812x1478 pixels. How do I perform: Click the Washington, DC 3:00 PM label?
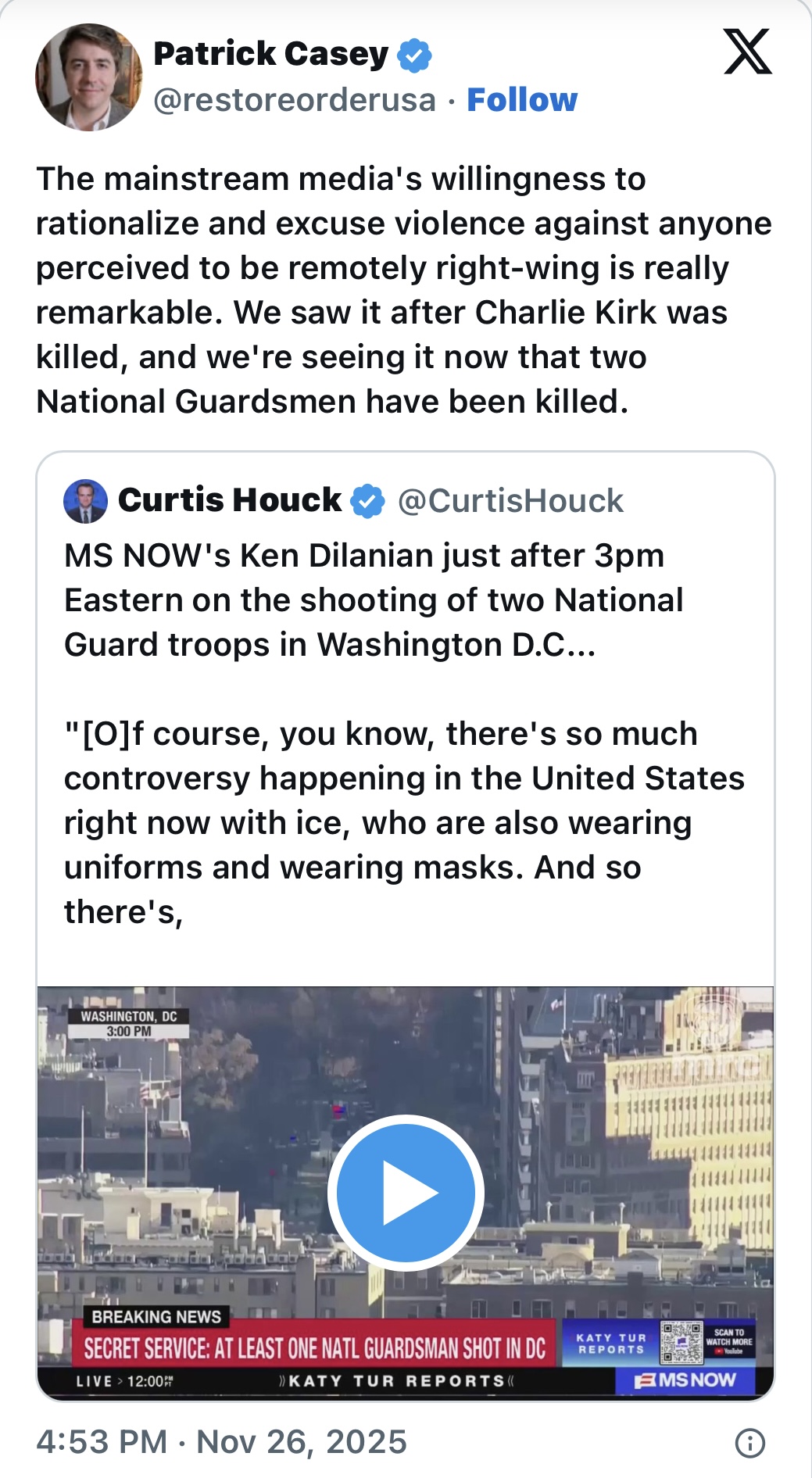click(129, 1023)
